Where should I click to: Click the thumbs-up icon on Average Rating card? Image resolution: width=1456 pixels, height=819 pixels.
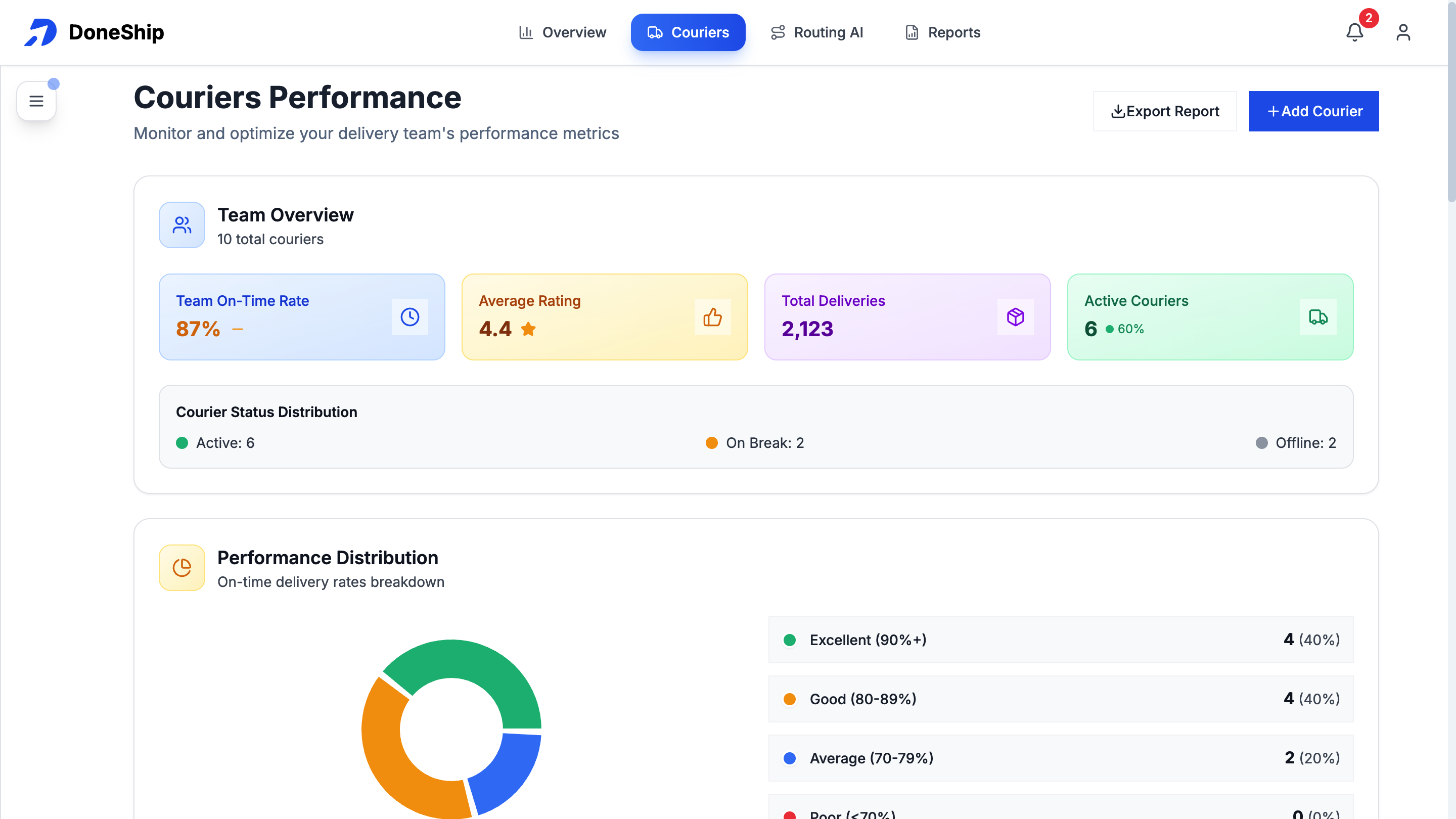712,316
